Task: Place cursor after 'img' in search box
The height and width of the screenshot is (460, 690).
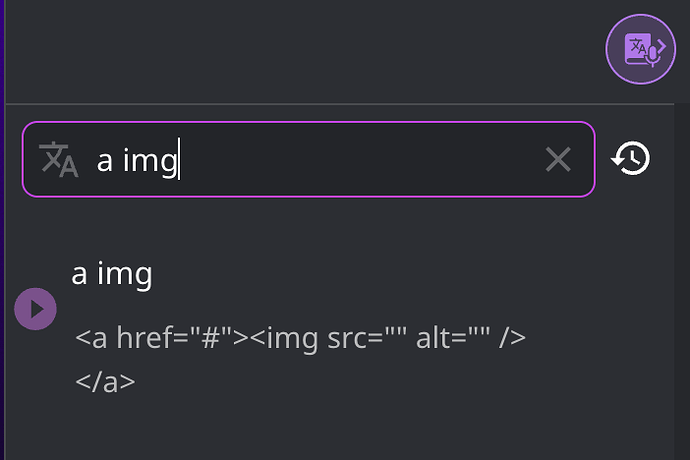Action: pyautogui.click(x=178, y=159)
